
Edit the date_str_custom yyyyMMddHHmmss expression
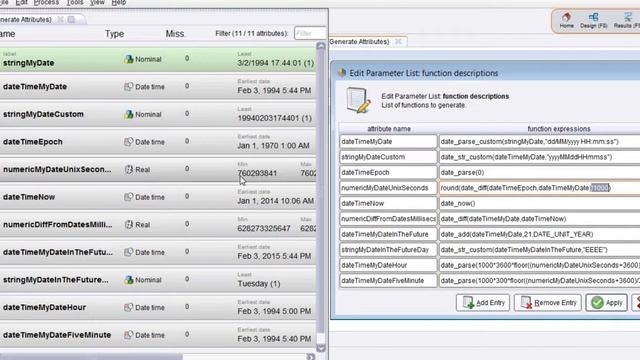tap(540, 157)
